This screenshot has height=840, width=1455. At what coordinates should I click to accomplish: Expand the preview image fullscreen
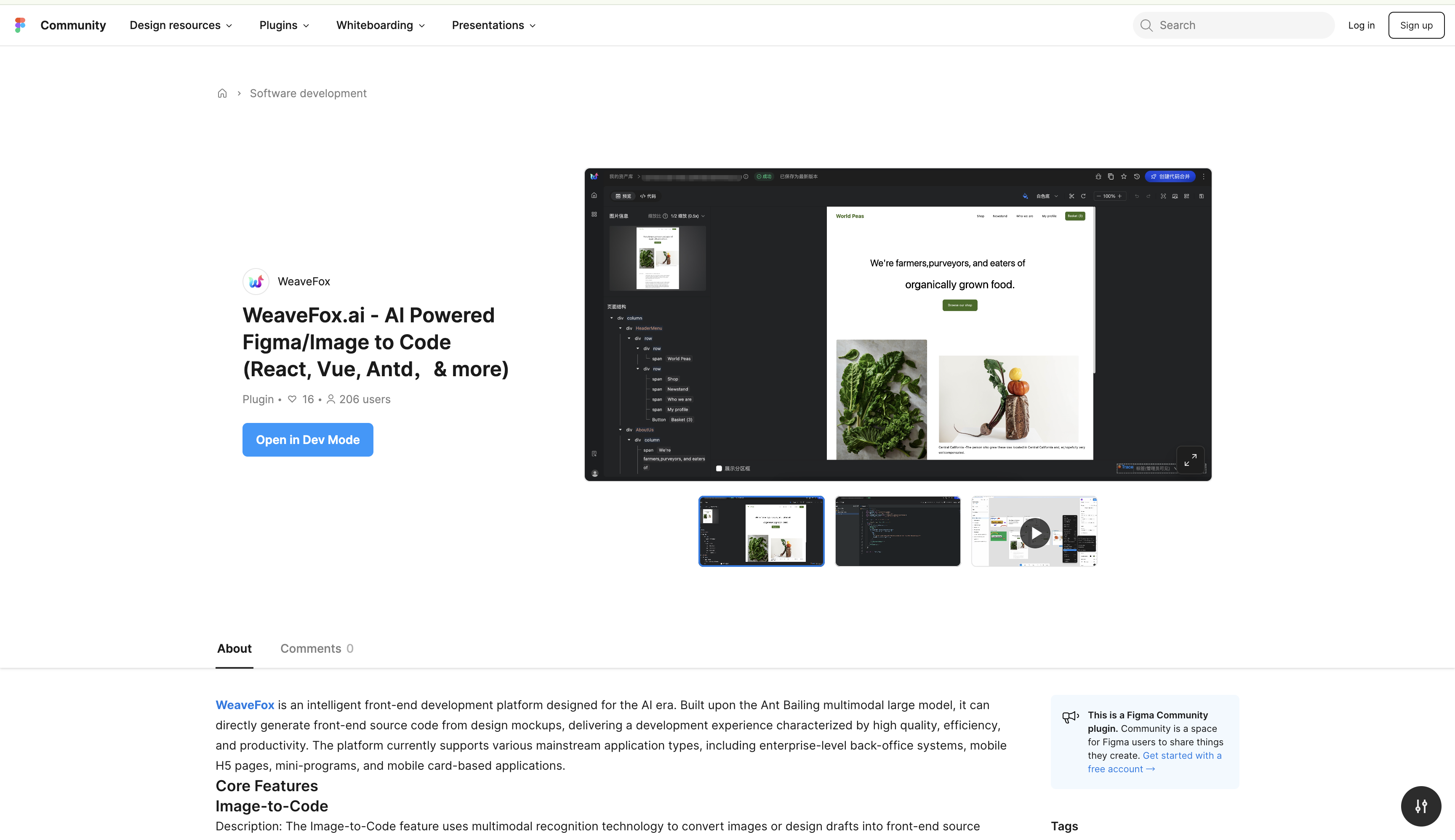pyautogui.click(x=1190, y=460)
